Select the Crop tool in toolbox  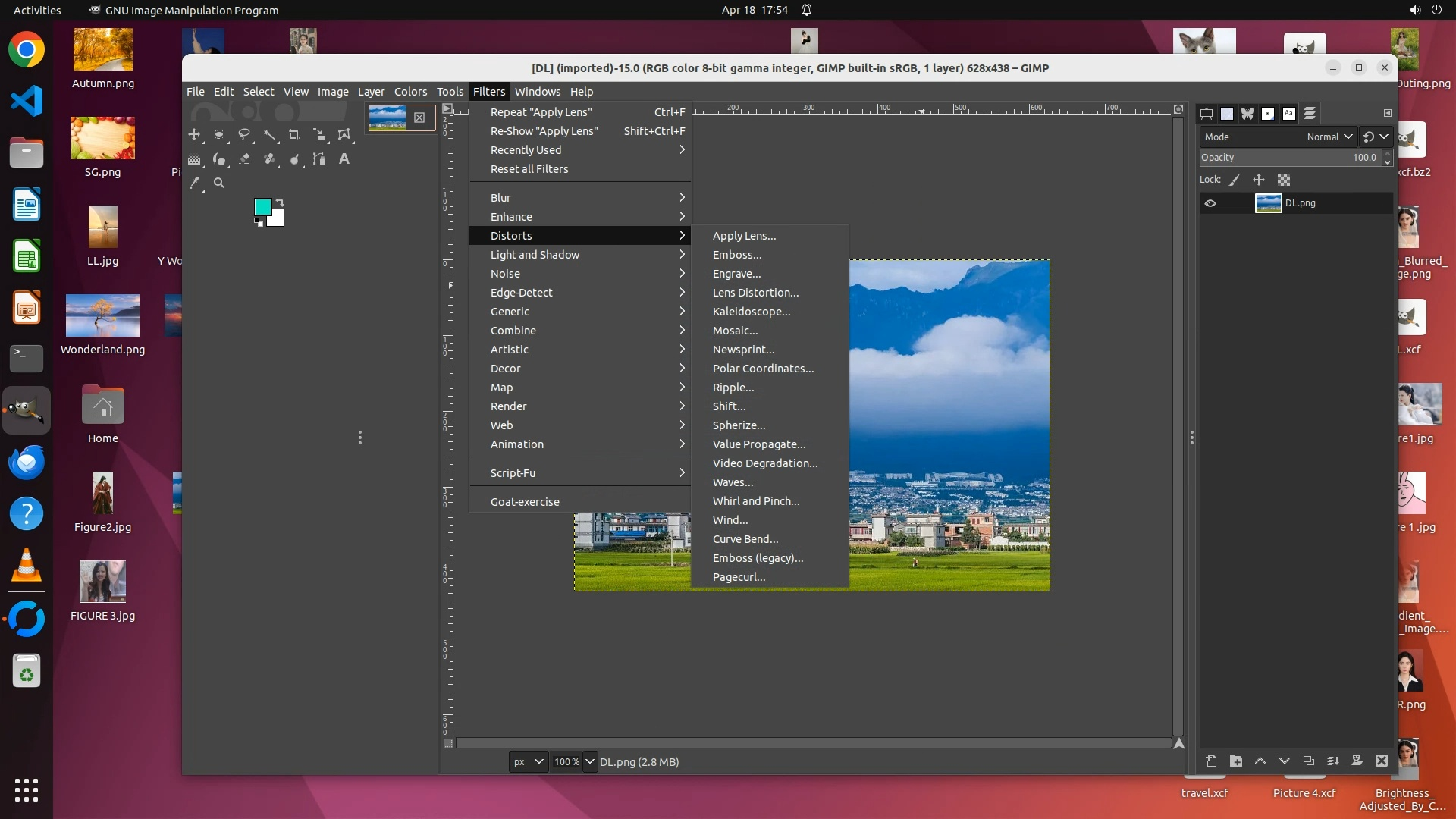[x=293, y=135]
